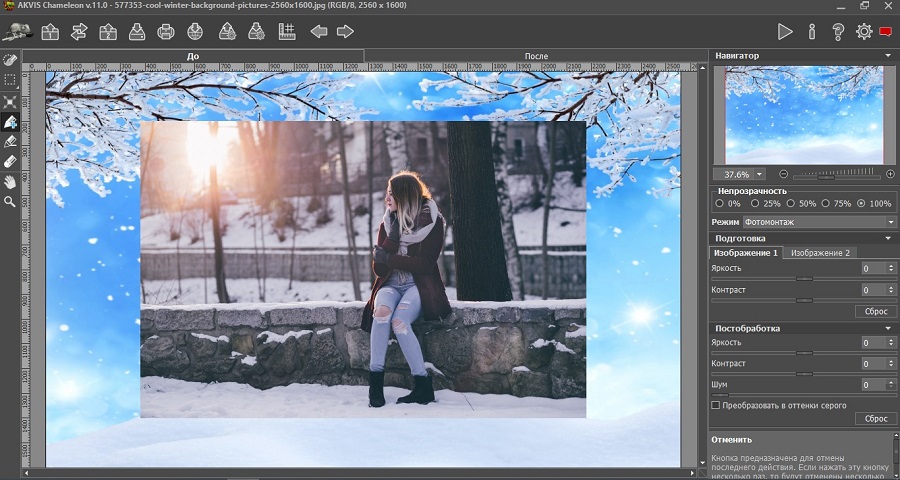This screenshot has height=480, width=900.
Task: Switch to the Изображение 2 tab
Action: [820, 253]
